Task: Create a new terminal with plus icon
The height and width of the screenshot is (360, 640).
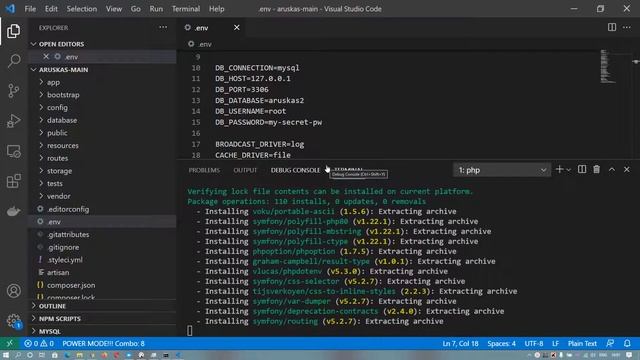Action: click(559, 169)
